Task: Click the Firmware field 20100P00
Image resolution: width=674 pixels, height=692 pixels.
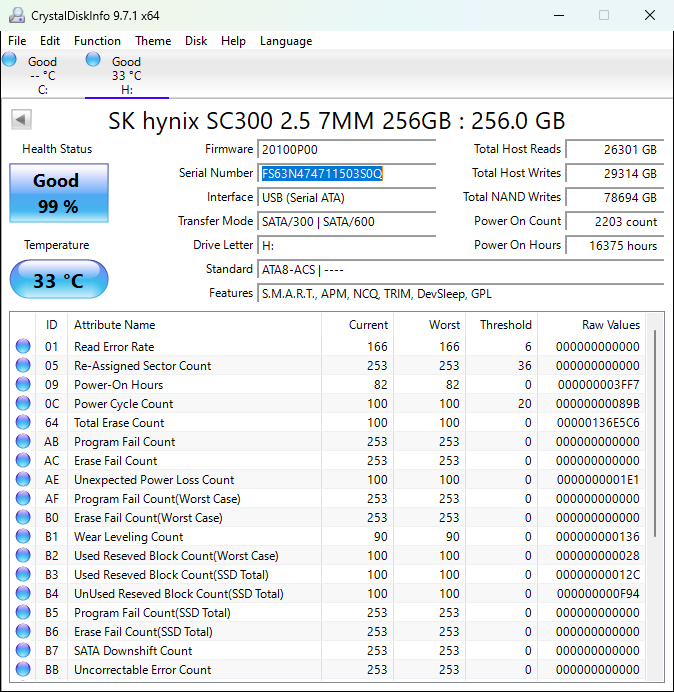Action: (346, 150)
